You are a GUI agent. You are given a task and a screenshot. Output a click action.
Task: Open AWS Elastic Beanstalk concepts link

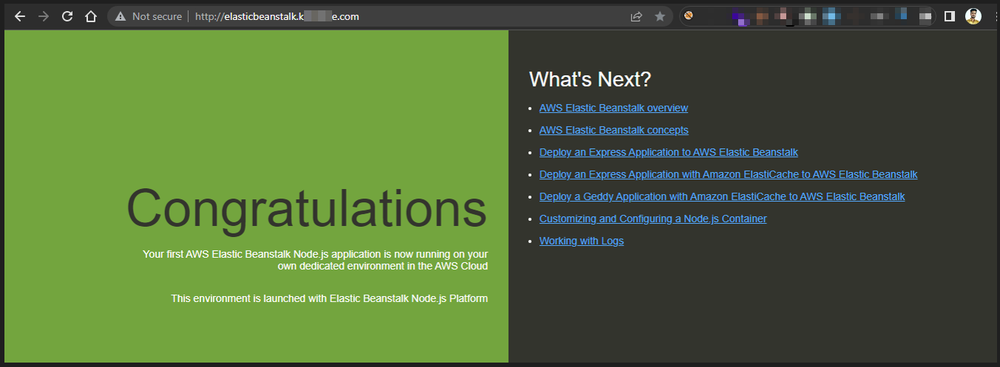point(614,130)
